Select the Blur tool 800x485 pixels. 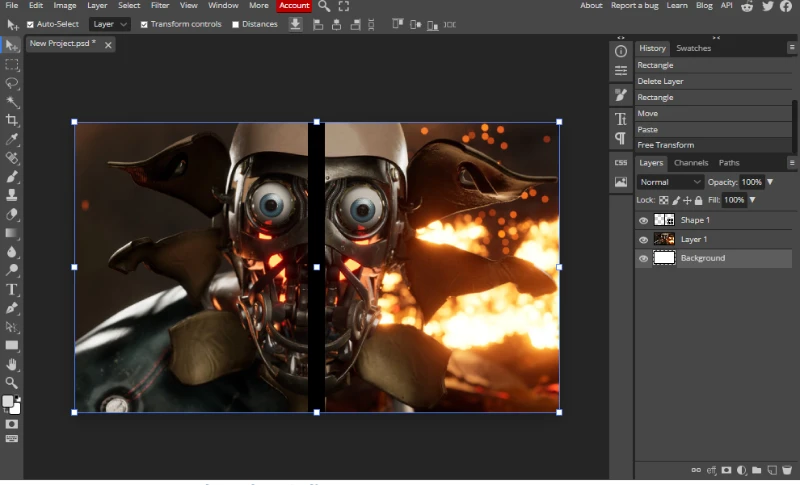(11, 251)
